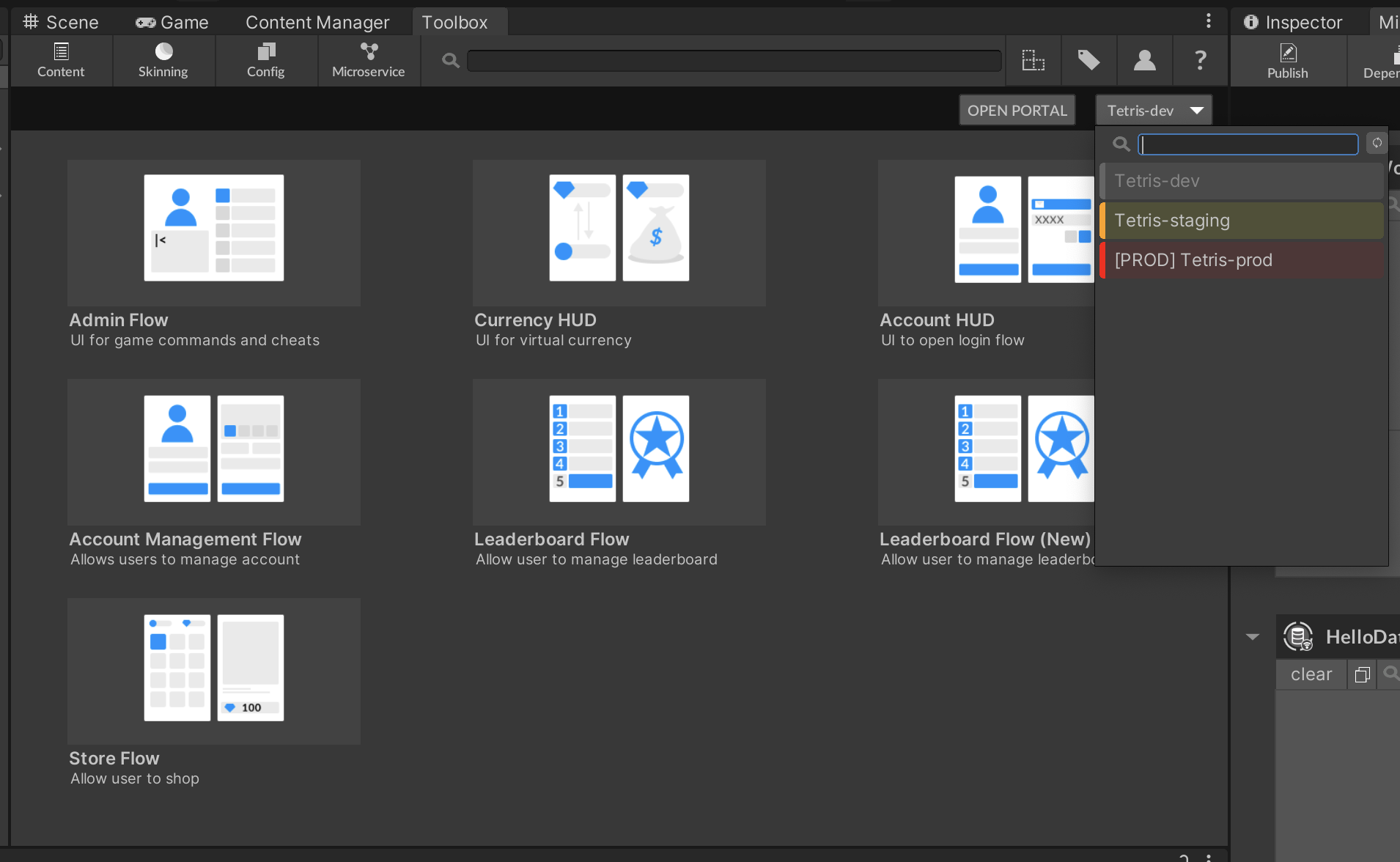The height and width of the screenshot is (862, 1400).
Task: Click the Toolbox search field
Action: 733,61
